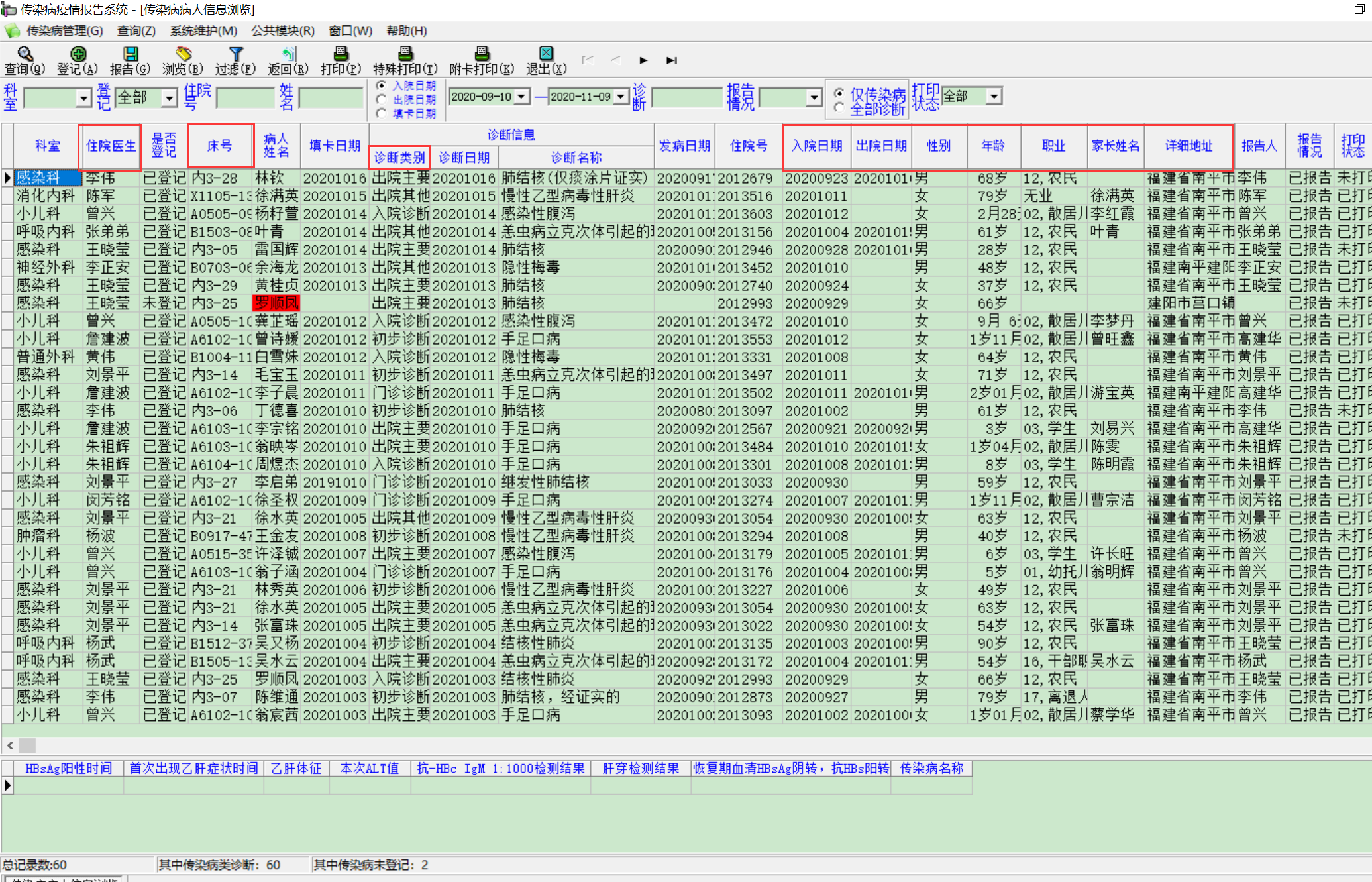Viewport: 1372px width, 882px height.
Task: Click the 查询 magnifier toolbar icon
Action: coord(25,54)
